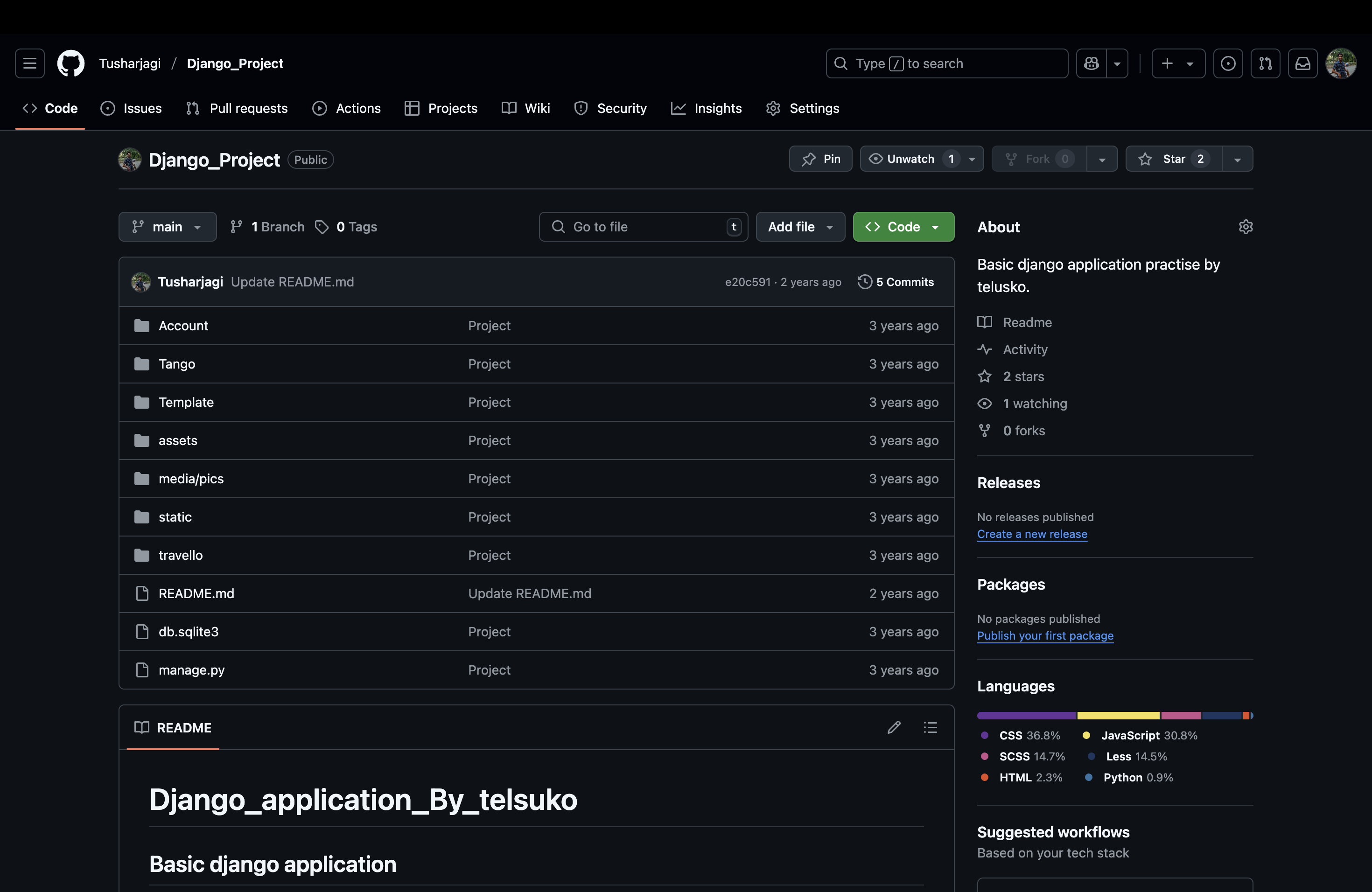Image resolution: width=1372 pixels, height=892 pixels.
Task: Open the travello folder
Action: [181, 556]
